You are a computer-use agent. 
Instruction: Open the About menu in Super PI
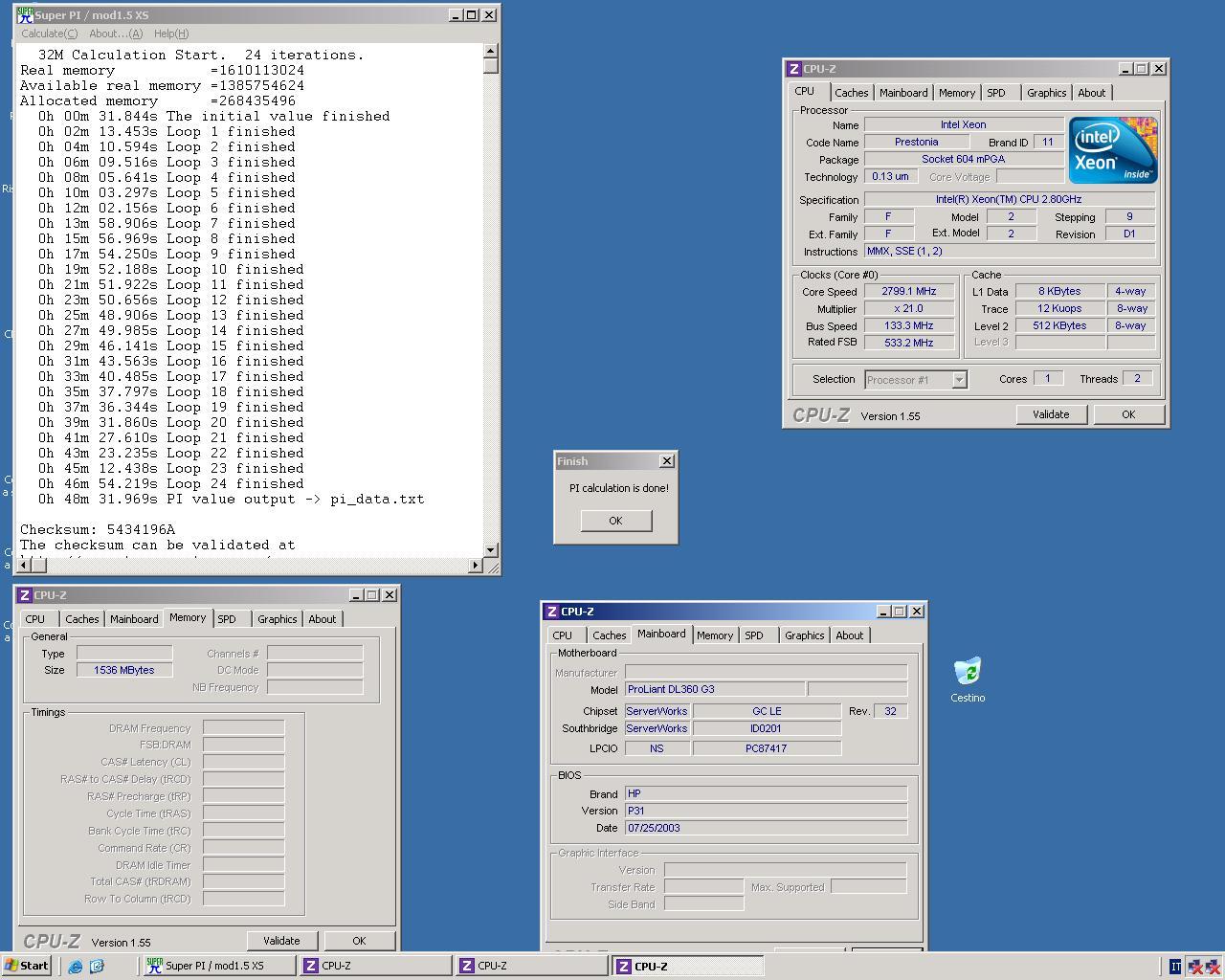115,33
